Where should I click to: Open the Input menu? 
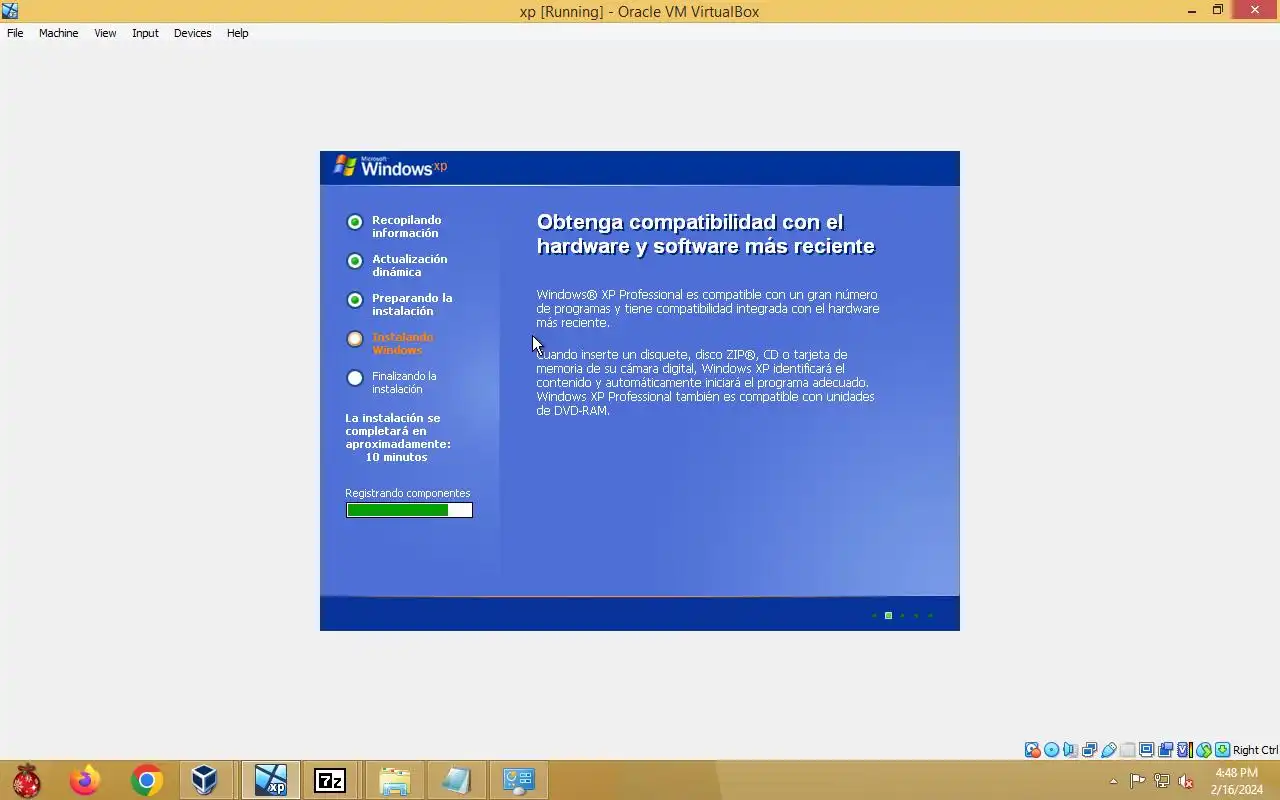pyautogui.click(x=145, y=33)
